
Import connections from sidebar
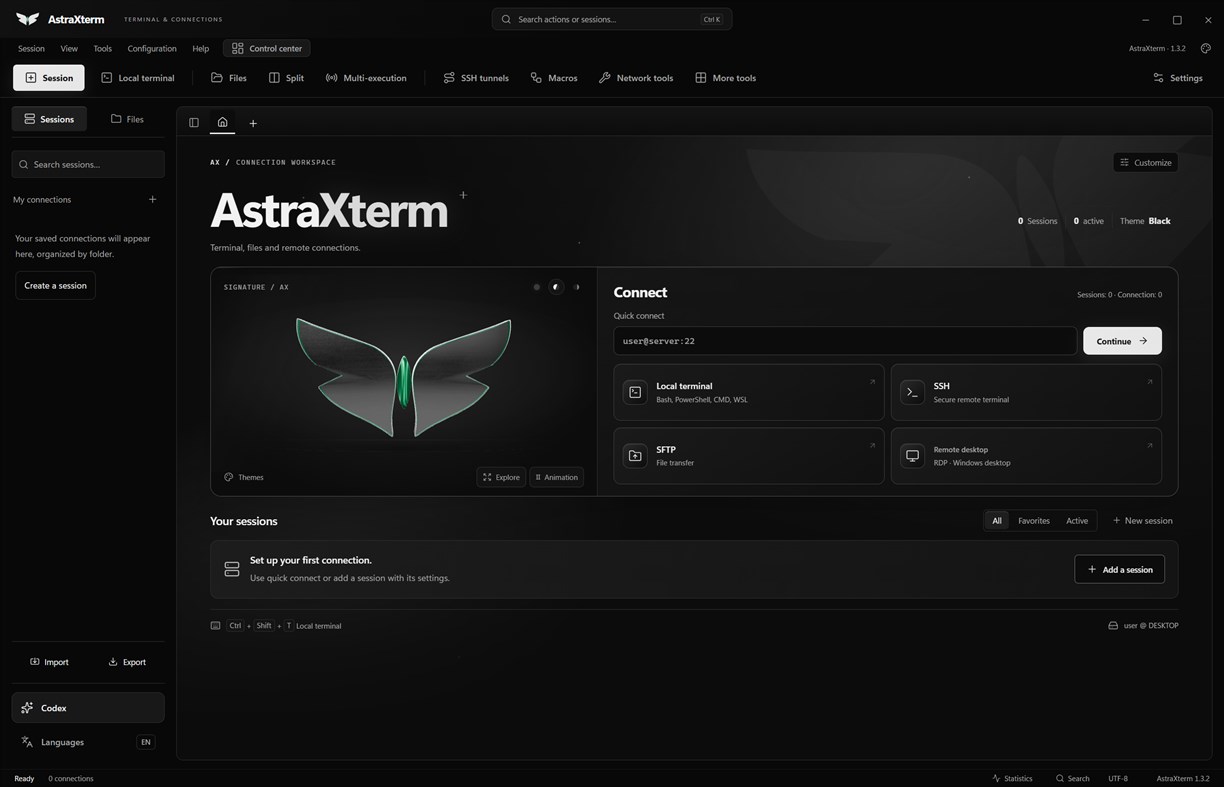coord(49,662)
